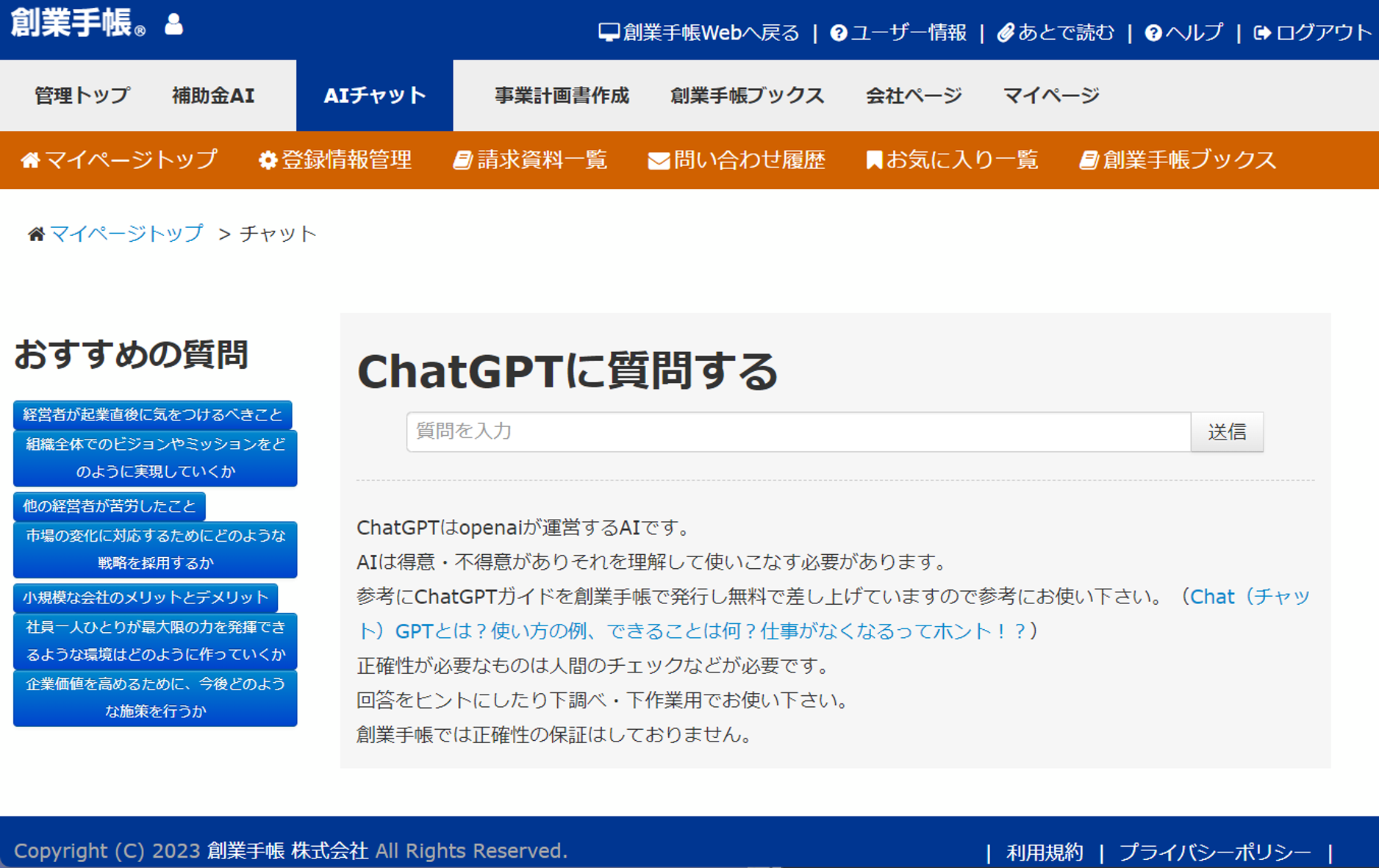Image resolution: width=1379 pixels, height=868 pixels.
Task: Open 利用規約 in the footer
Action: [x=1045, y=853]
